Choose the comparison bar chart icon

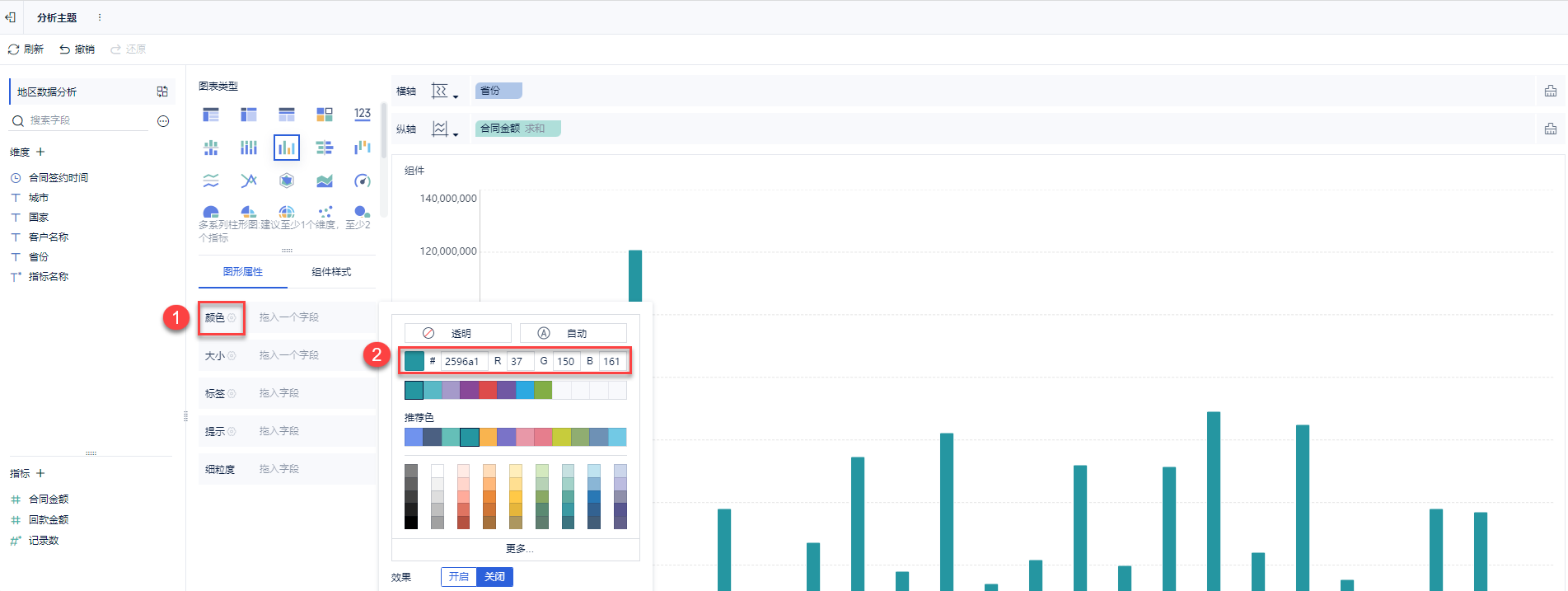pos(325,148)
